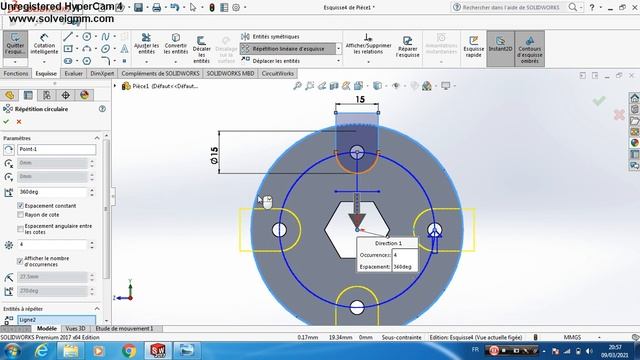Viewport: 640px width, 360px height.
Task: Toggle Rayon de cote checkbox
Action: pyautogui.click(x=20, y=215)
